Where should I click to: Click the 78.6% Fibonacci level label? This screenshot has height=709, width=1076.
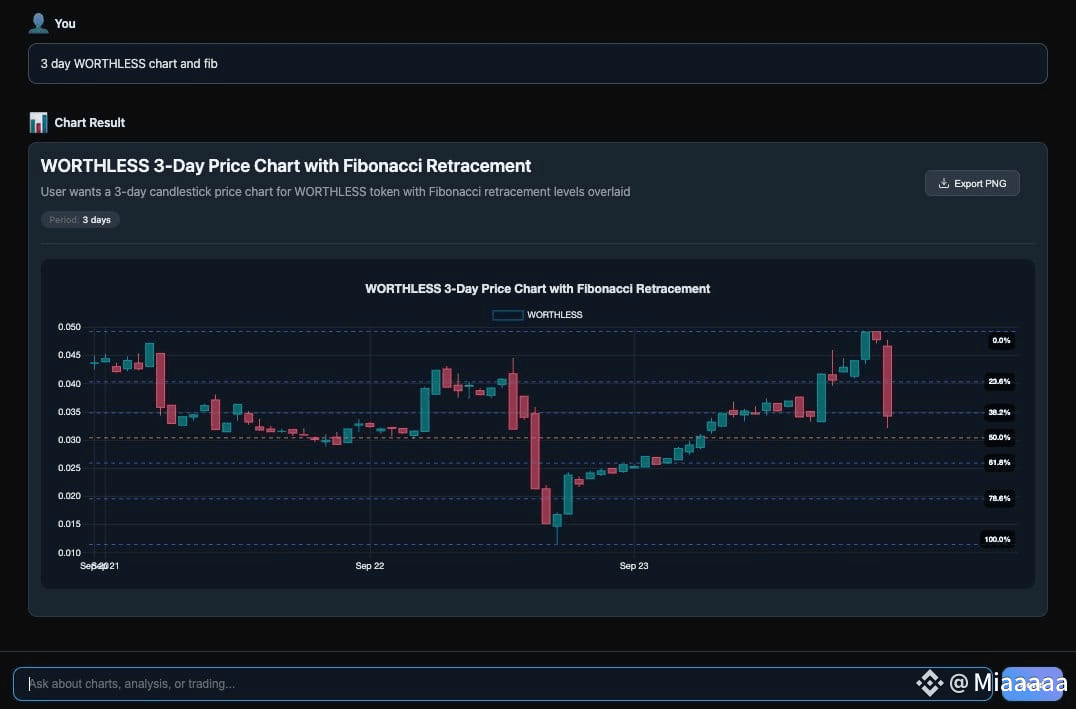click(999, 498)
